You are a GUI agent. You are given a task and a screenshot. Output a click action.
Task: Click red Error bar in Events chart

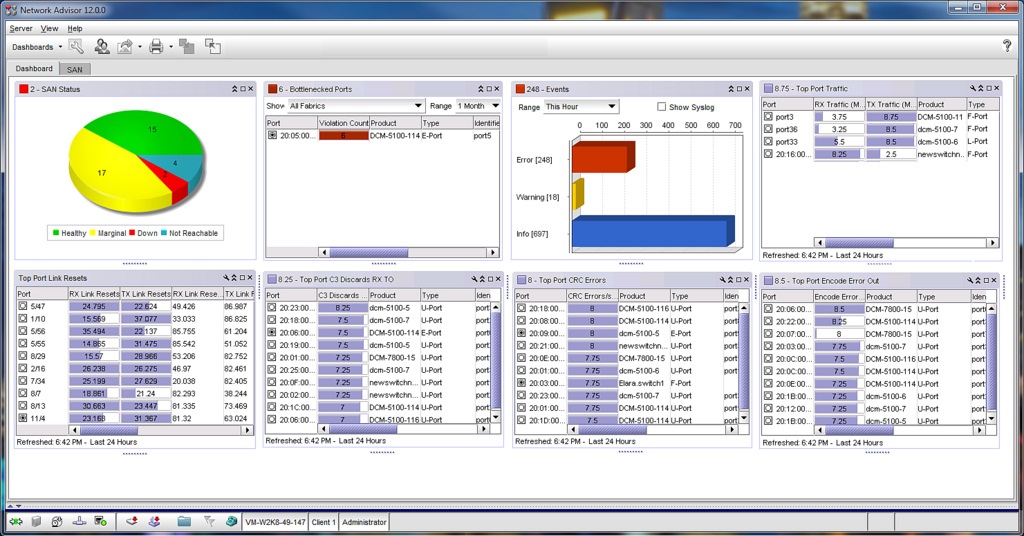[x=601, y=157]
